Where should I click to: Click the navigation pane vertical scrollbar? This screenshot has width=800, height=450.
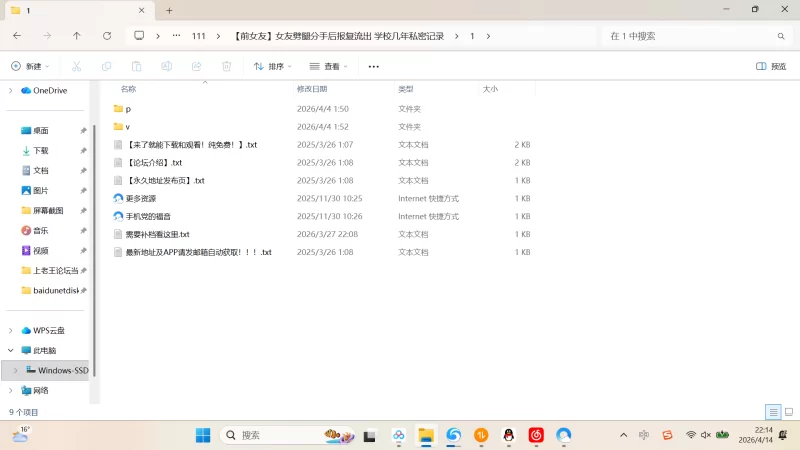(x=93, y=240)
